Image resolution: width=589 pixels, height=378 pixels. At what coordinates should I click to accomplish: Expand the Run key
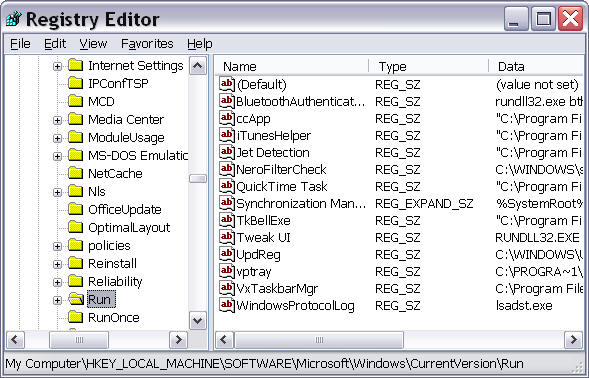click(57, 300)
